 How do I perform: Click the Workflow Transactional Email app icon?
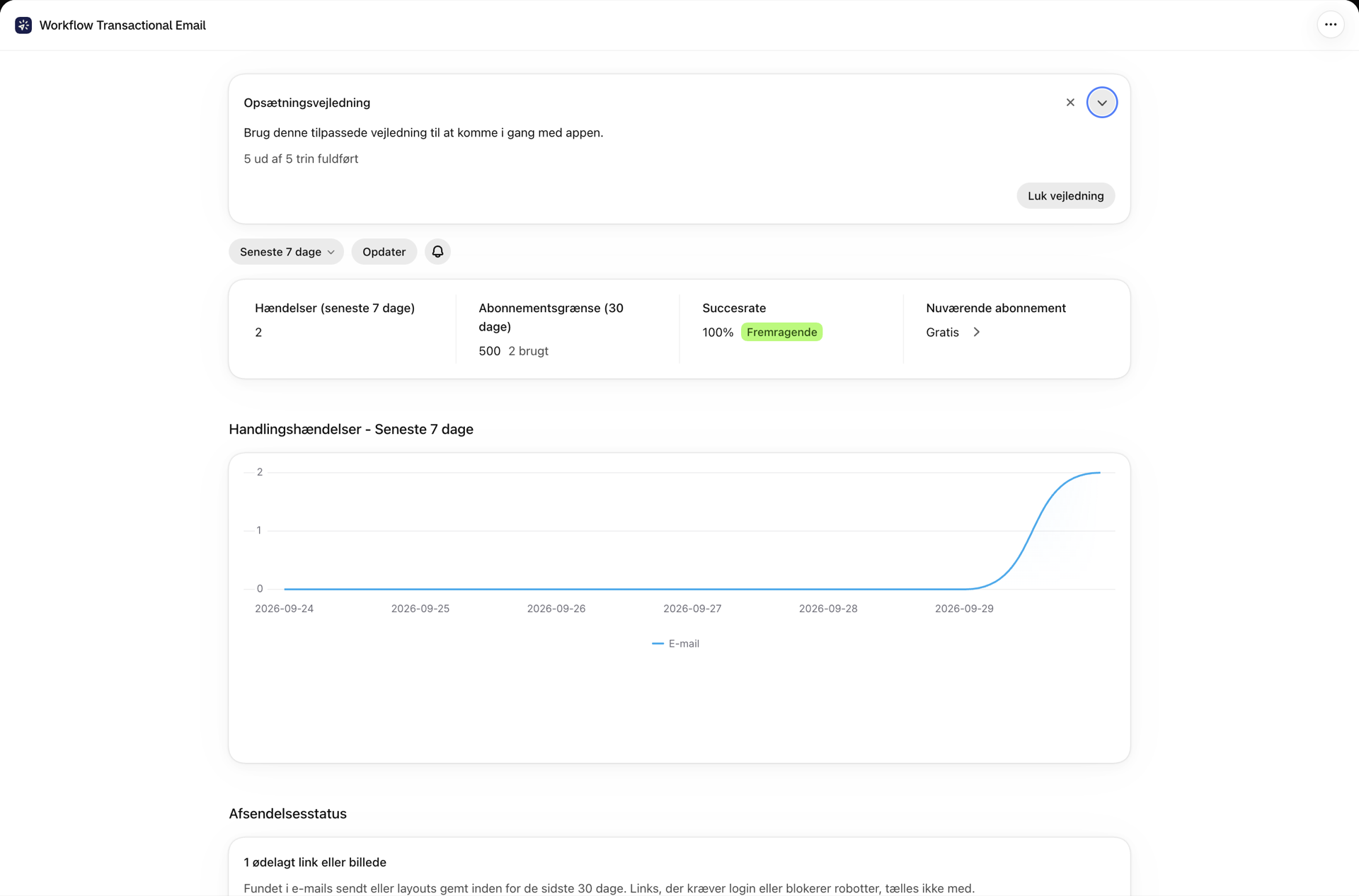(x=23, y=25)
